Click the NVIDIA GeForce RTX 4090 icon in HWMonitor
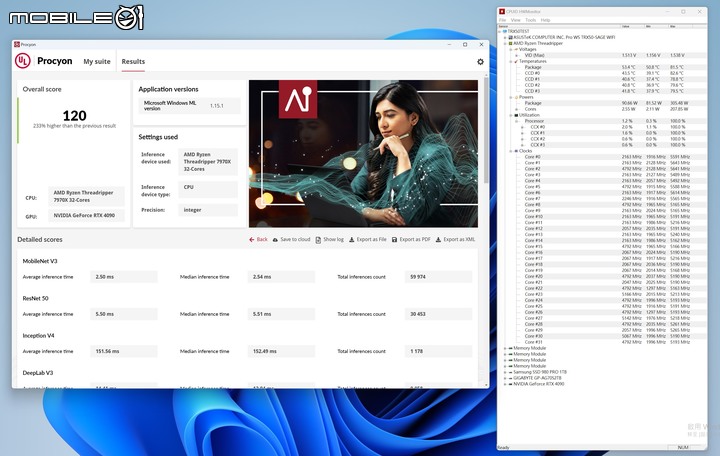Screen dimensions: 720x456 tap(510, 384)
